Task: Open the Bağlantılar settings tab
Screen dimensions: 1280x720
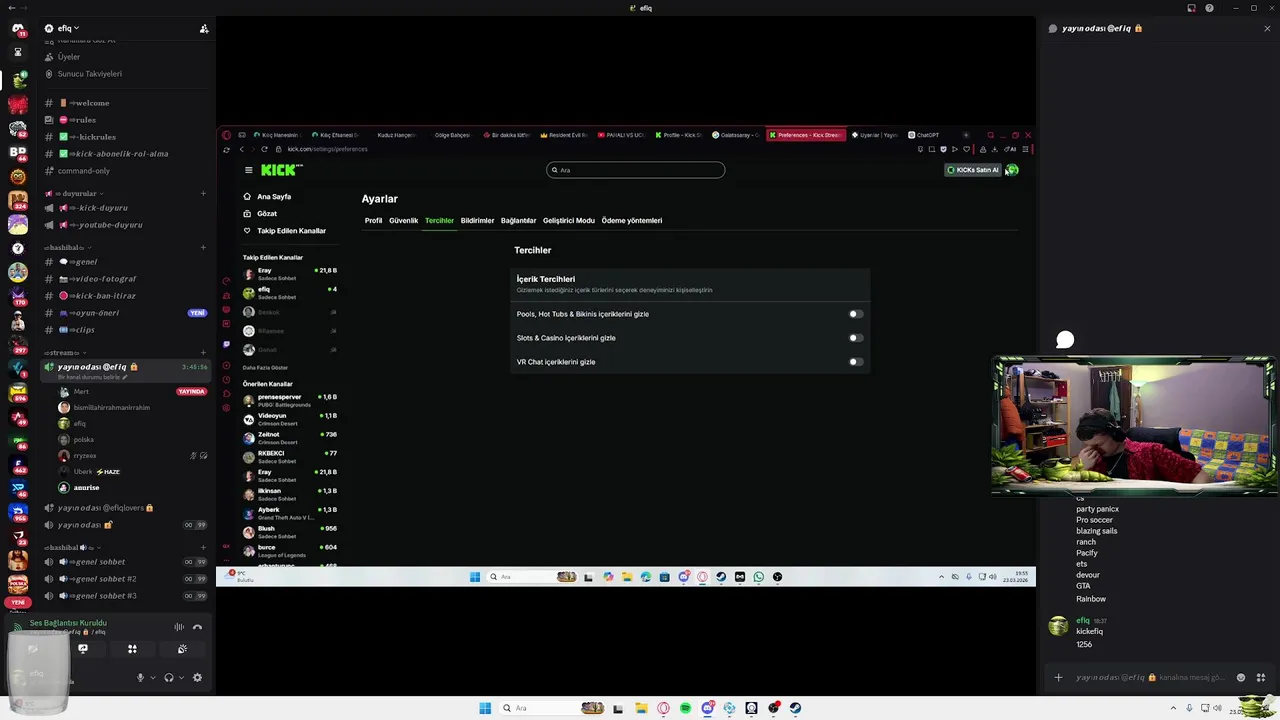Action: tap(518, 220)
